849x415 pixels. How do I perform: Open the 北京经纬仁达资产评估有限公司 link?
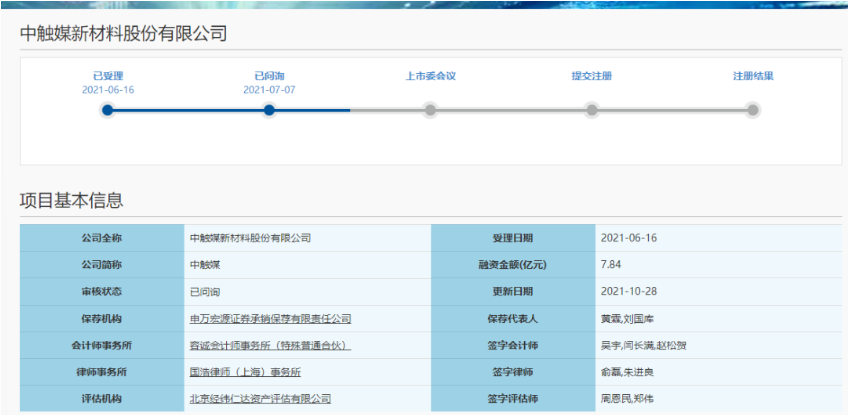(260, 399)
